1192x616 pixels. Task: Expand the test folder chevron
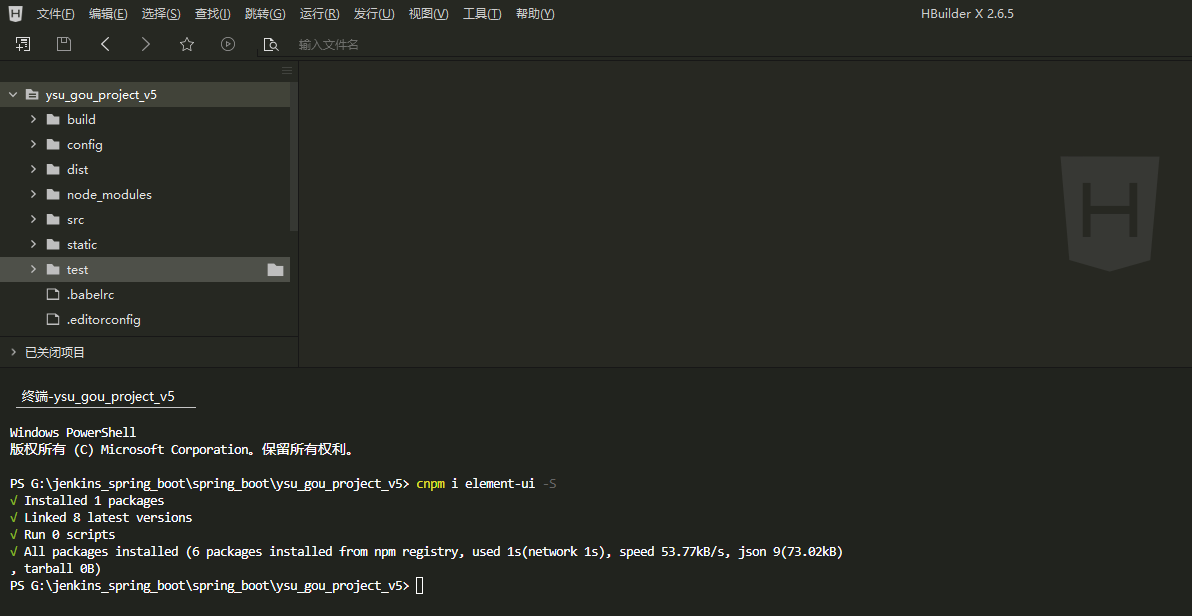pos(33,269)
